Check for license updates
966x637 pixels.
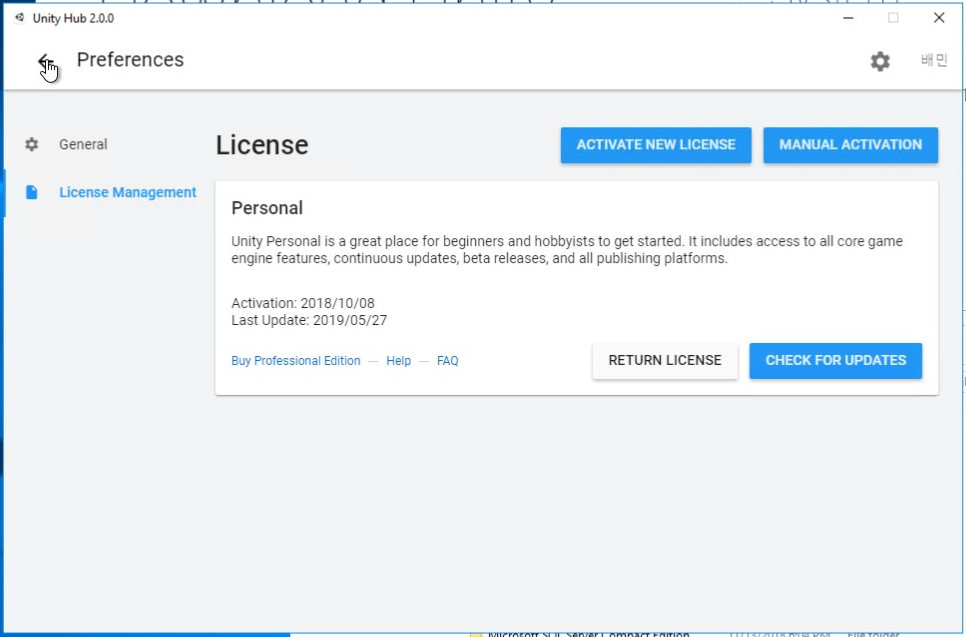click(835, 360)
